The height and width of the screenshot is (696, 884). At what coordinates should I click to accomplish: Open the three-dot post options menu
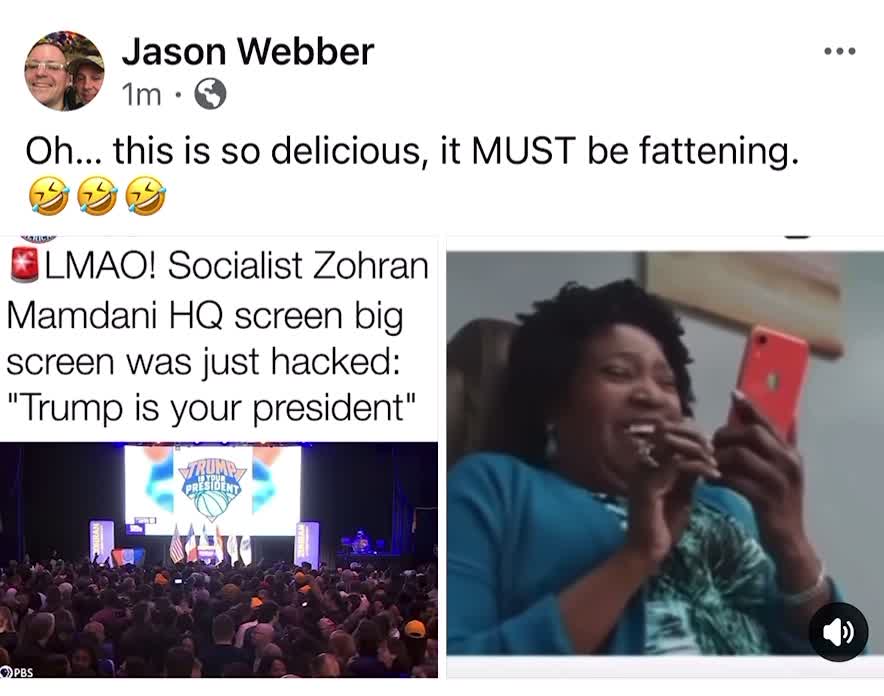[839, 51]
